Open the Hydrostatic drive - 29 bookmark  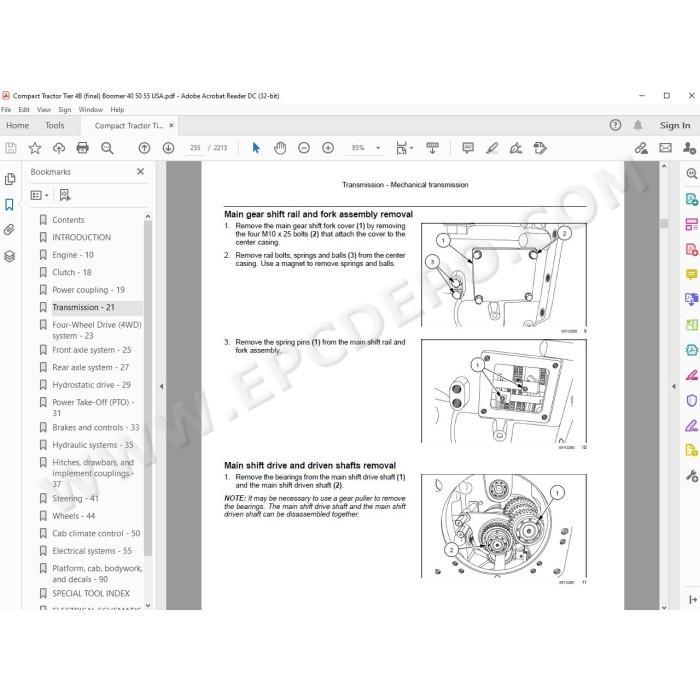[x=92, y=385]
